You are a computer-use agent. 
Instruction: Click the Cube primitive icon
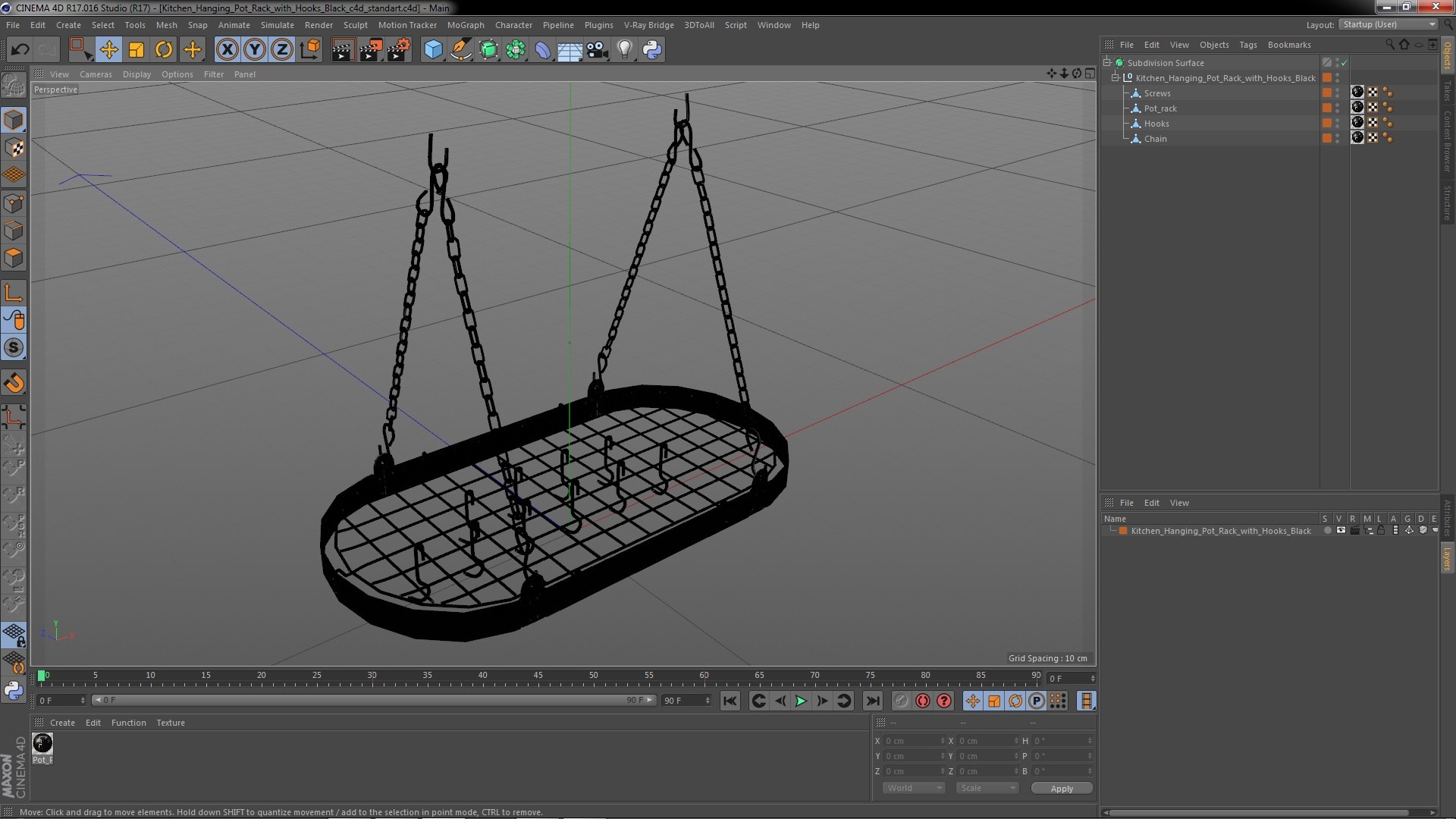click(433, 50)
